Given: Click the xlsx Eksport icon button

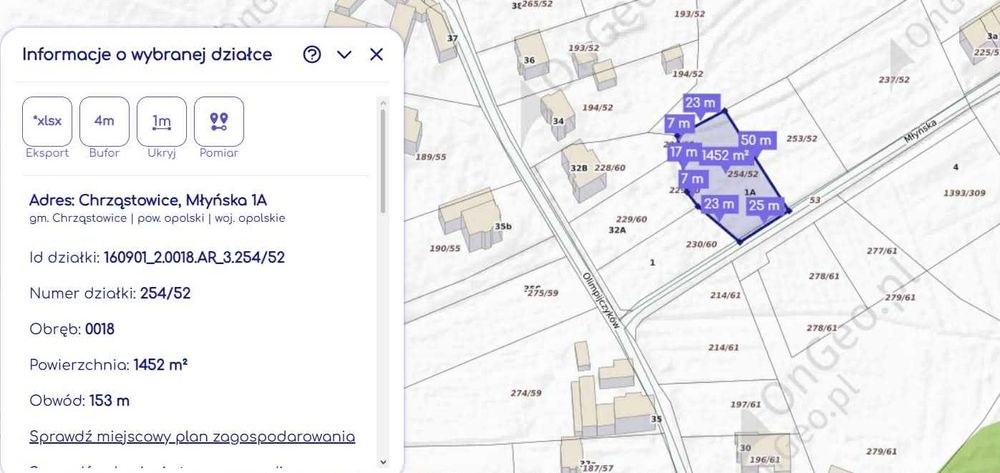Looking at the screenshot, I should point(47,121).
